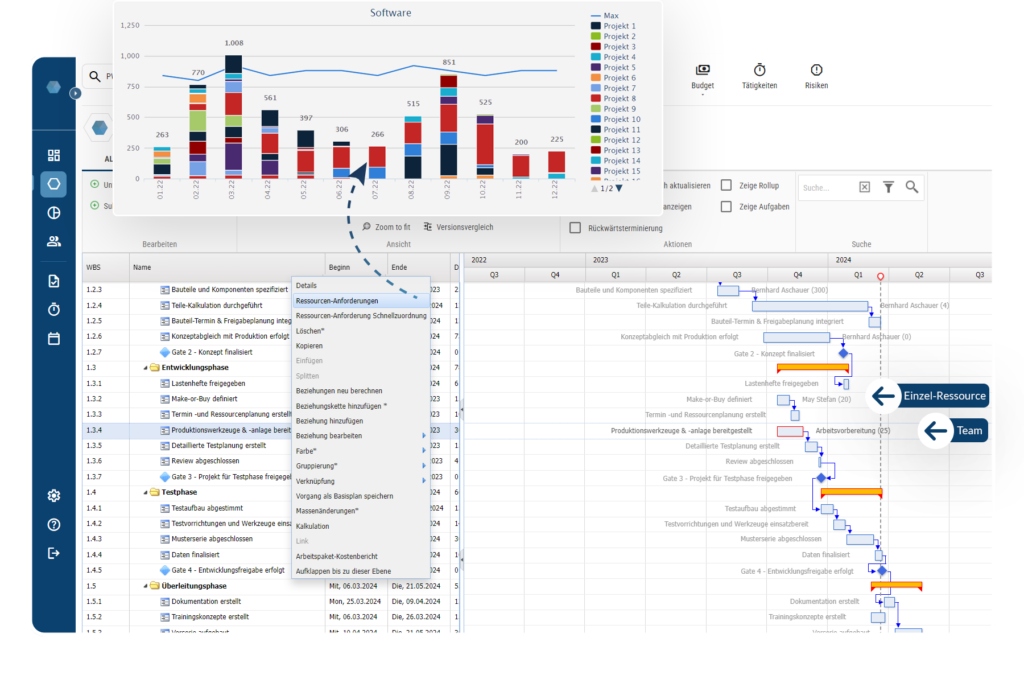Image resolution: width=1024 pixels, height=683 pixels.
Task: Enable the Zeige Rollup checkbox
Action: [727, 186]
